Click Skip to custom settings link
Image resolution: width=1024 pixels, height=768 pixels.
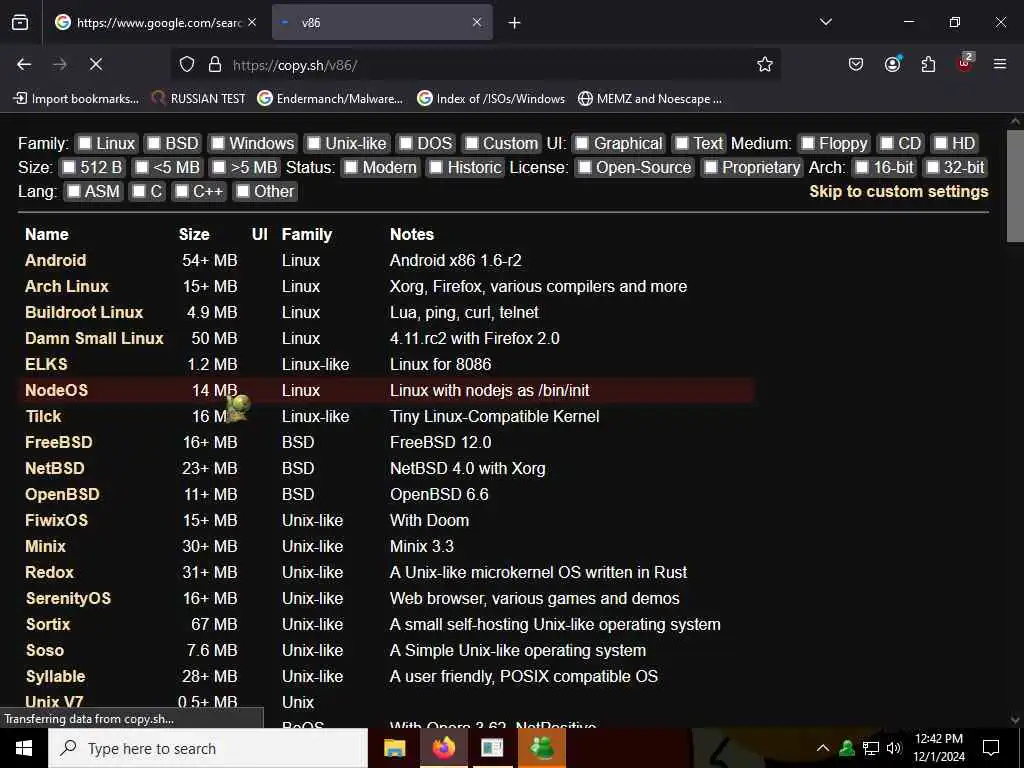coord(899,191)
